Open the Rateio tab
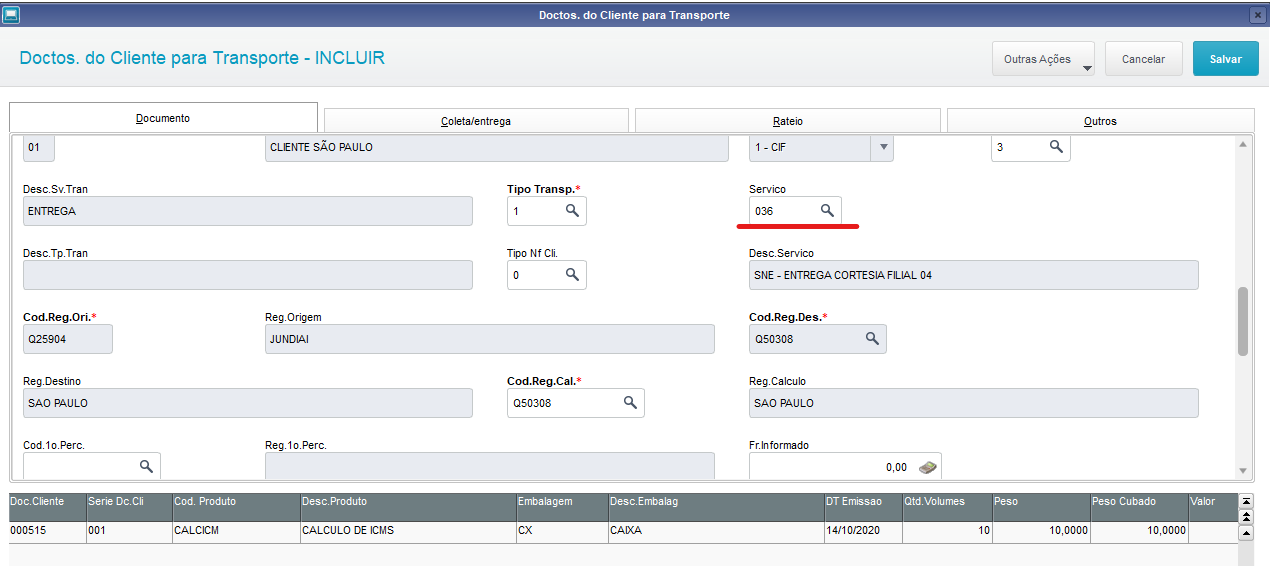 (787, 121)
